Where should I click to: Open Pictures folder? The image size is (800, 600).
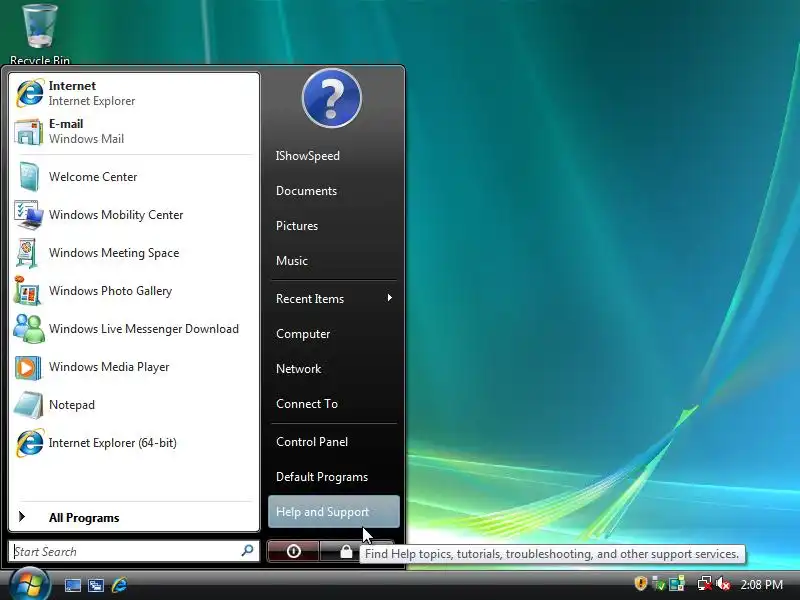[333, 226]
